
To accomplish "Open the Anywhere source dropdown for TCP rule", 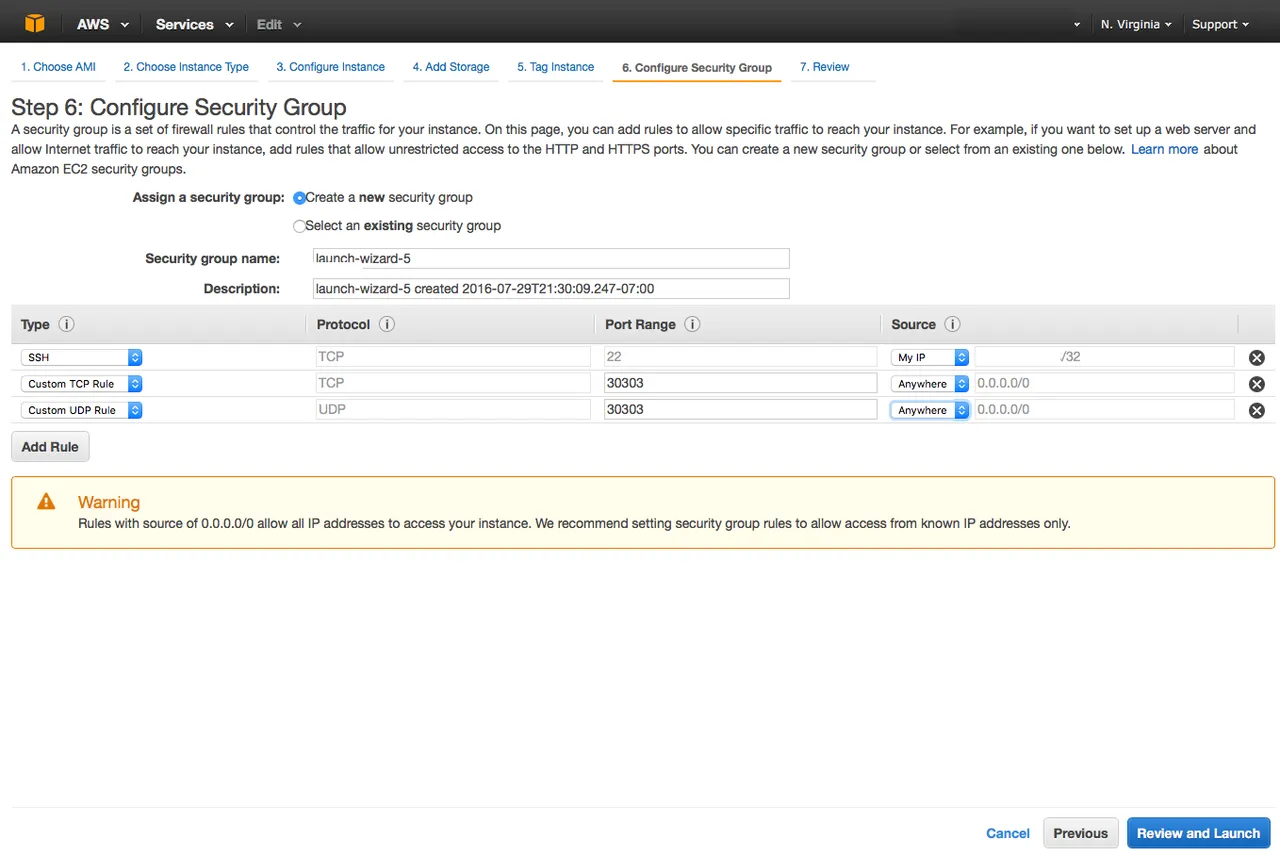I will coord(930,384).
